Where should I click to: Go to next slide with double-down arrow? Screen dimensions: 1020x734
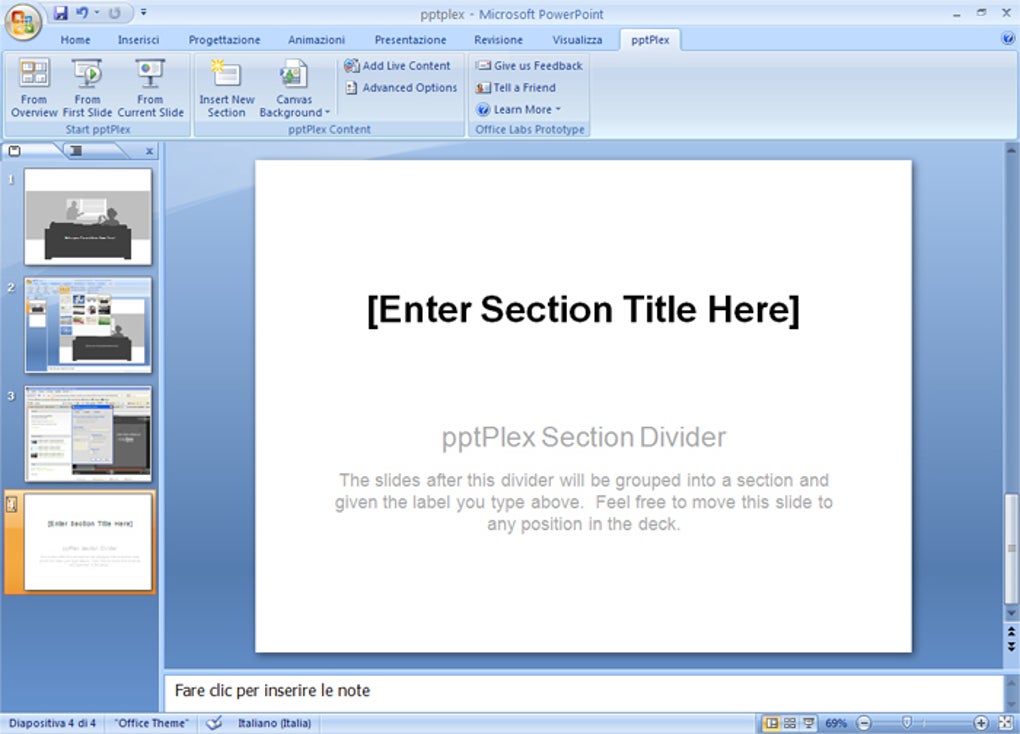(x=1011, y=646)
